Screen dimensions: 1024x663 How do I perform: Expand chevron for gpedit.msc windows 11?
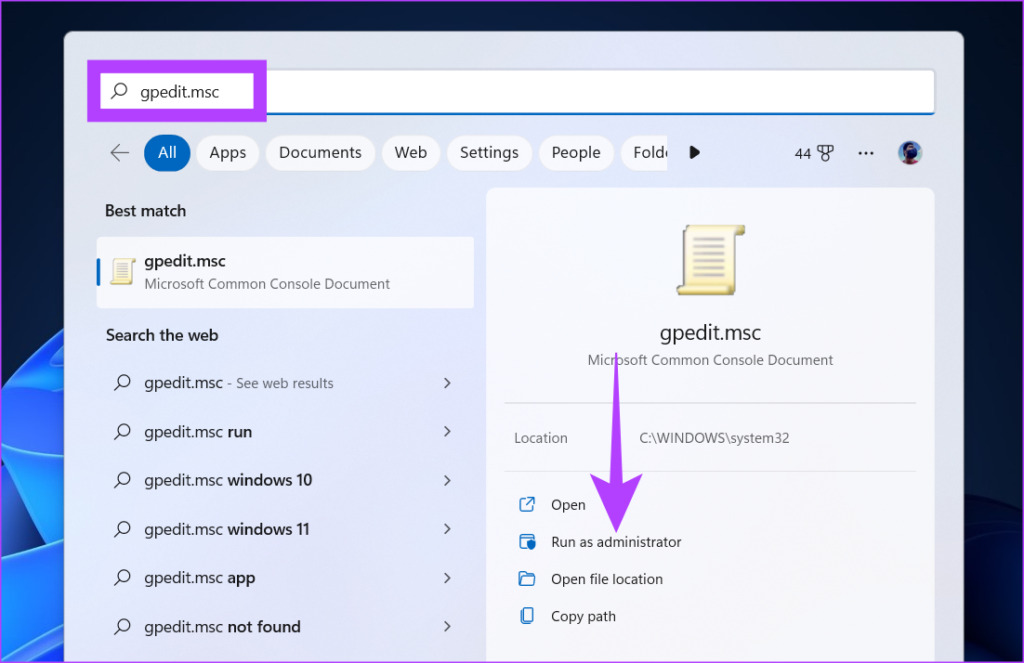(447, 529)
